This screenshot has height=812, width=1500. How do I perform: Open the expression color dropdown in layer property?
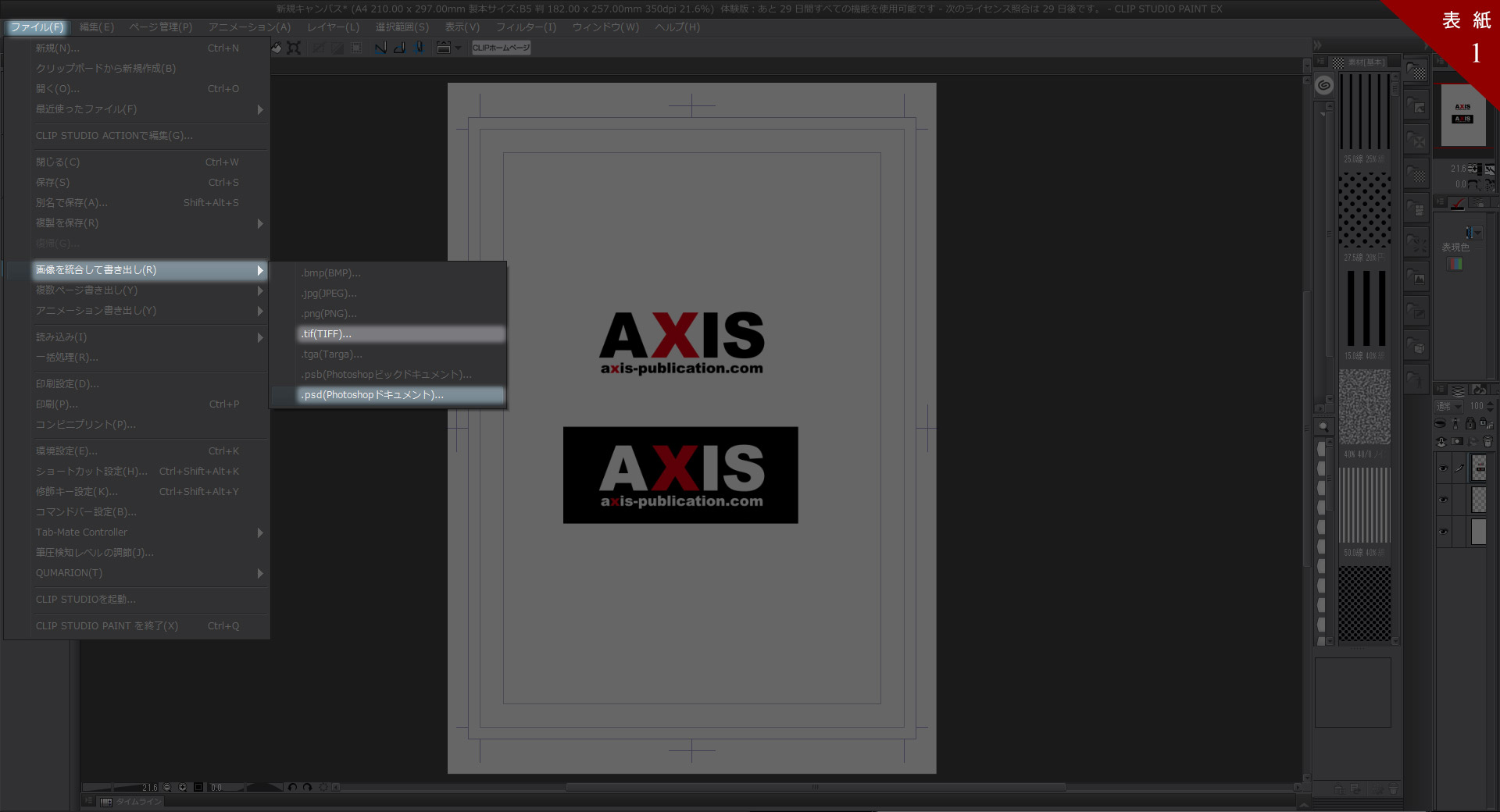point(1473,233)
